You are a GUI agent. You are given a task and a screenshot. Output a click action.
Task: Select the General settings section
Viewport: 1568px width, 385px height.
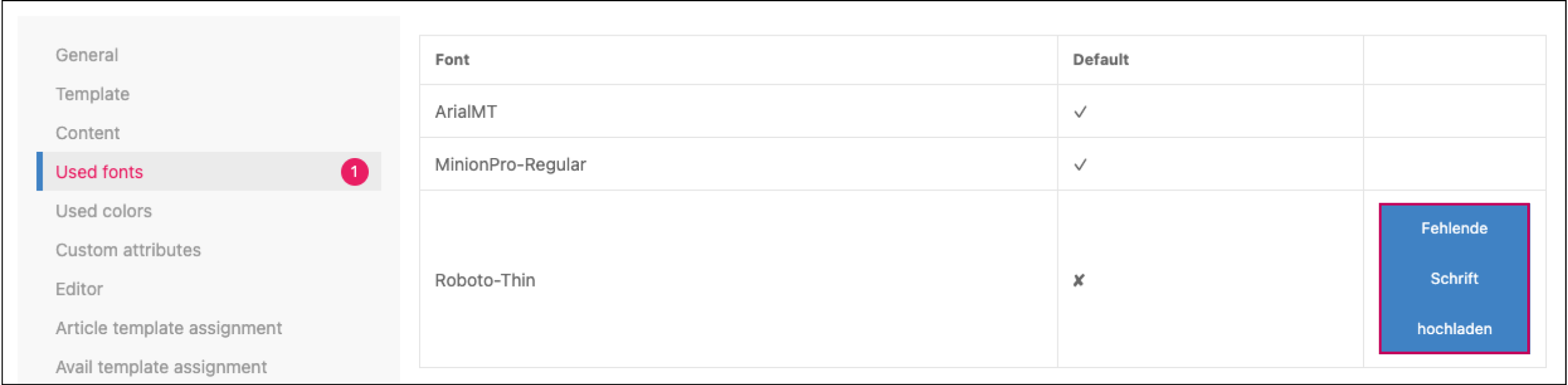[x=87, y=55]
